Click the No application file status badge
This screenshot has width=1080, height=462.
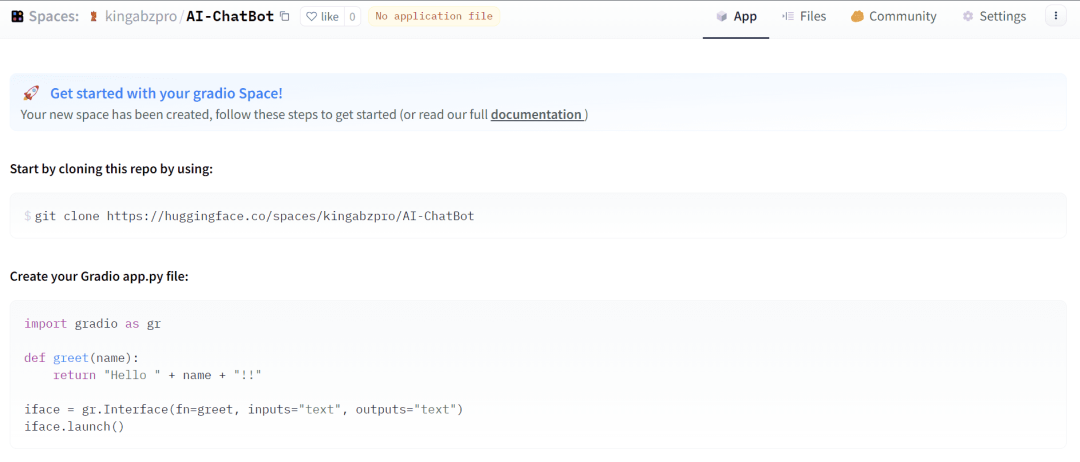[434, 17]
